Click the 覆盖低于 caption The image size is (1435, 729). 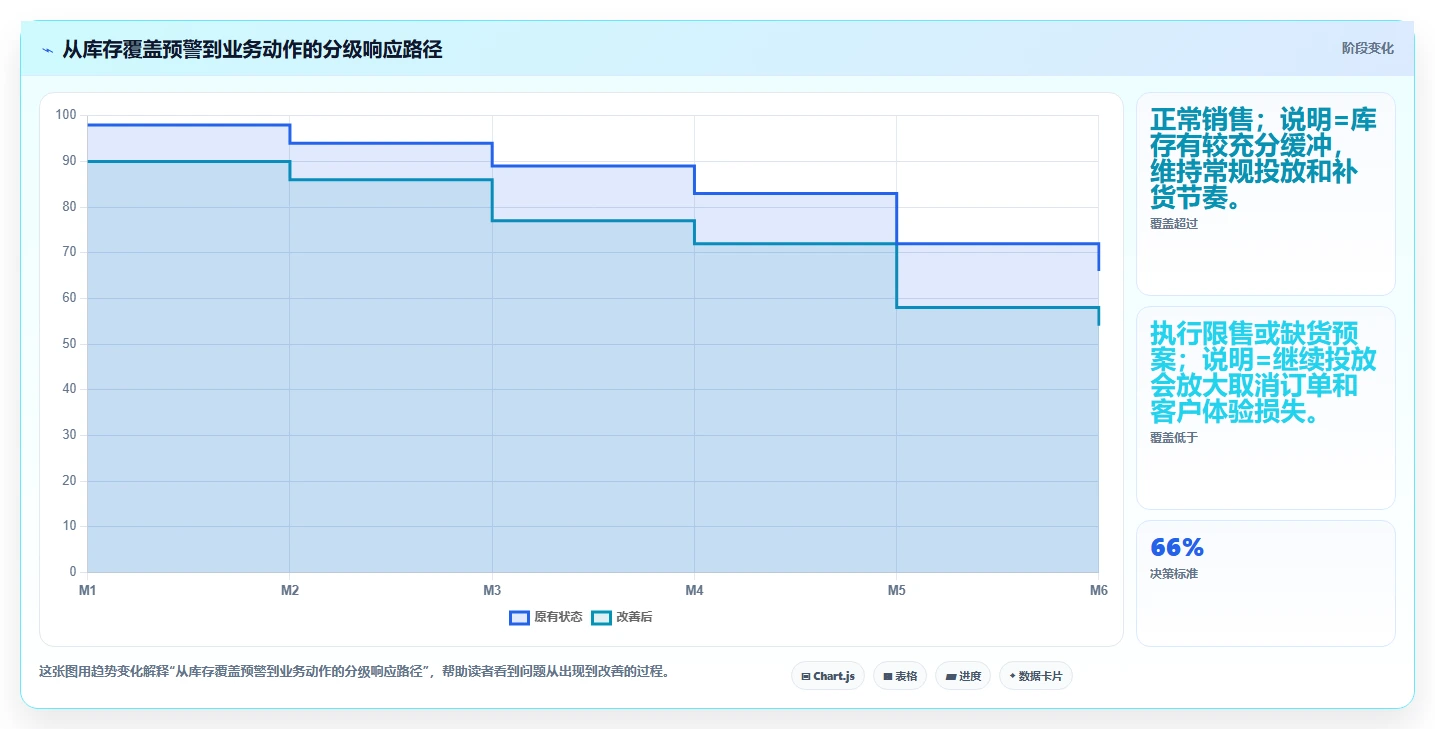pos(1174,438)
